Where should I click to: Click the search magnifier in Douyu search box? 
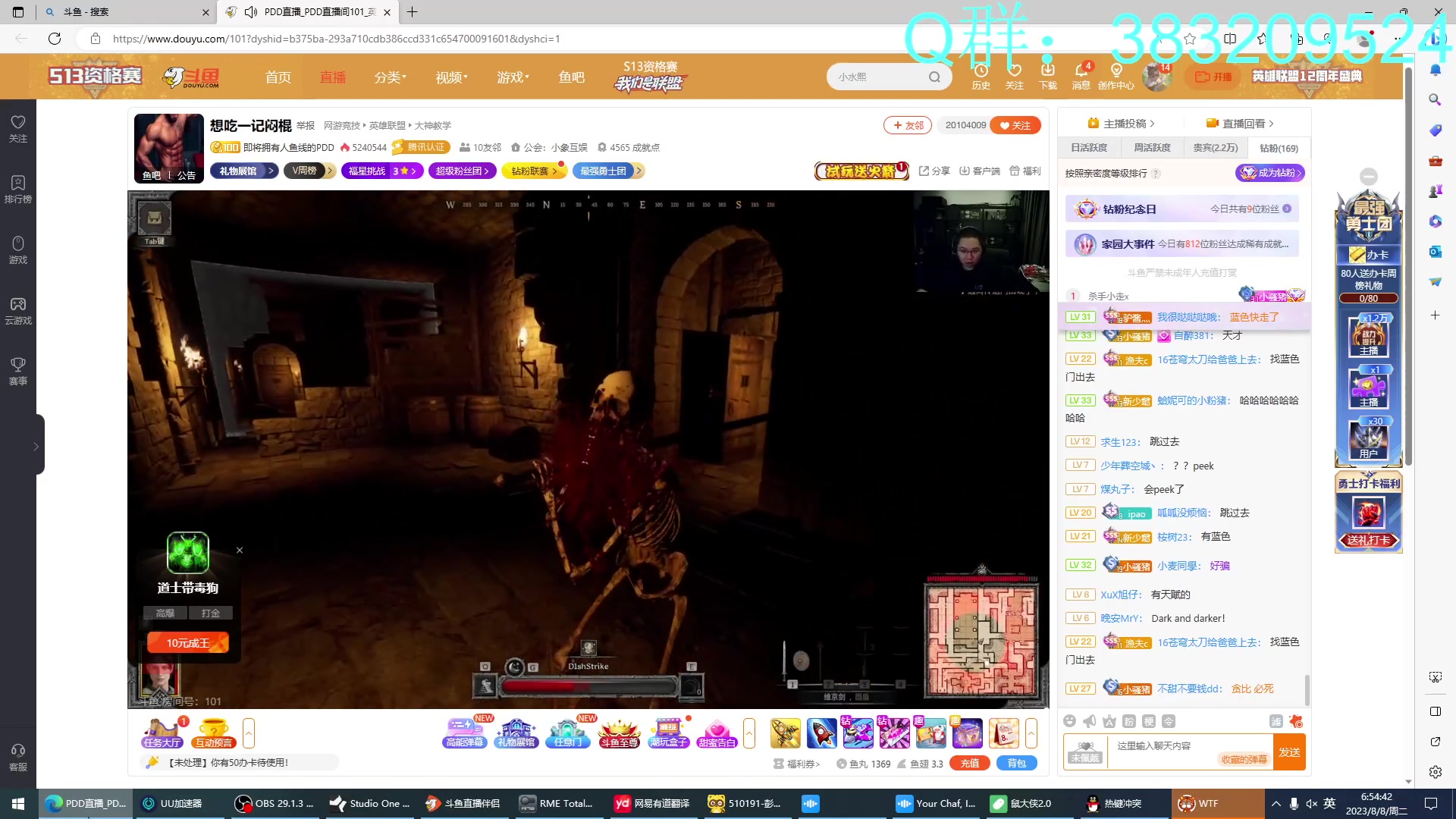tap(934, 77)
